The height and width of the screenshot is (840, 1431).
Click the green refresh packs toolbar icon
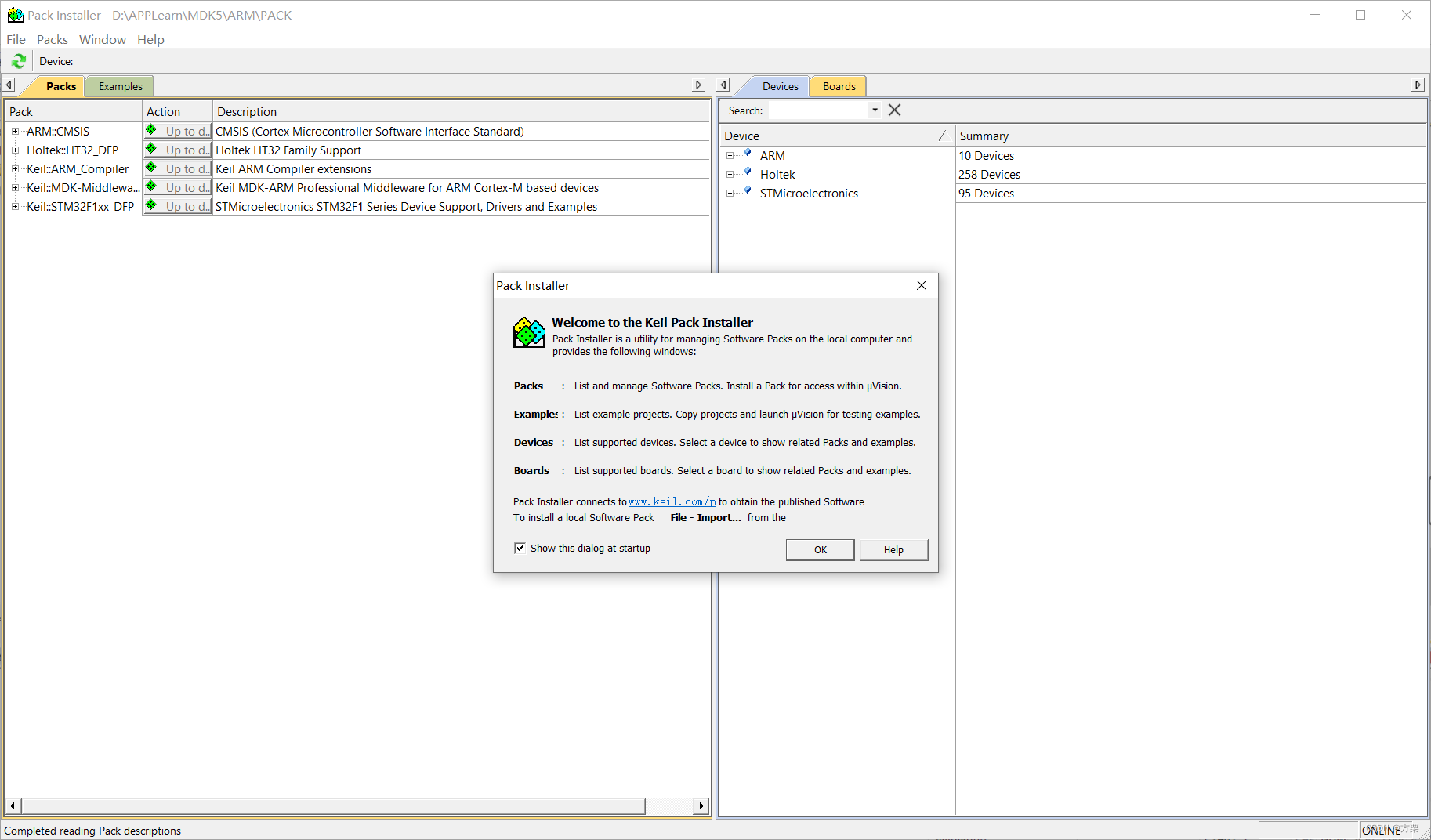tap(19, 61)
